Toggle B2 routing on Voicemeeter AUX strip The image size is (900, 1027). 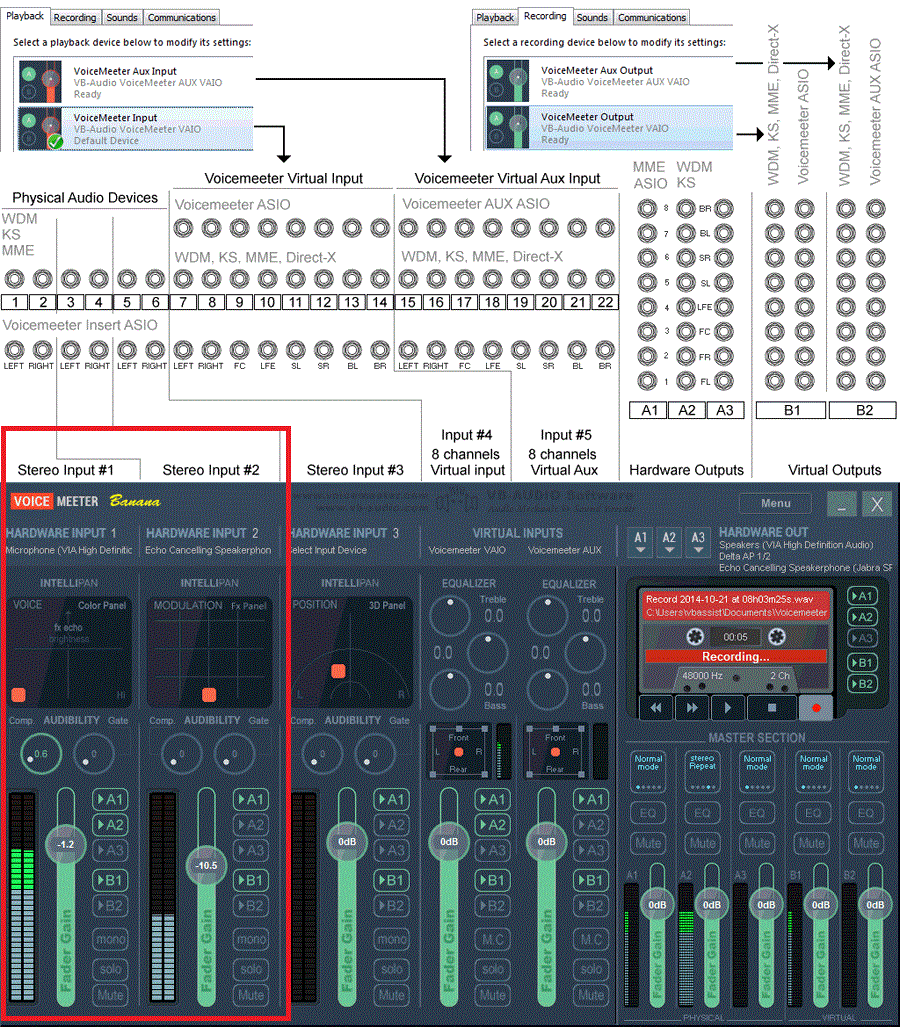pos(591,906)
